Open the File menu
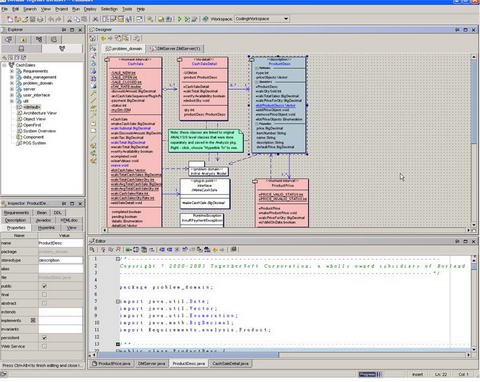The image size is (480, 382). pyautogui.click(x=4, y=9)
